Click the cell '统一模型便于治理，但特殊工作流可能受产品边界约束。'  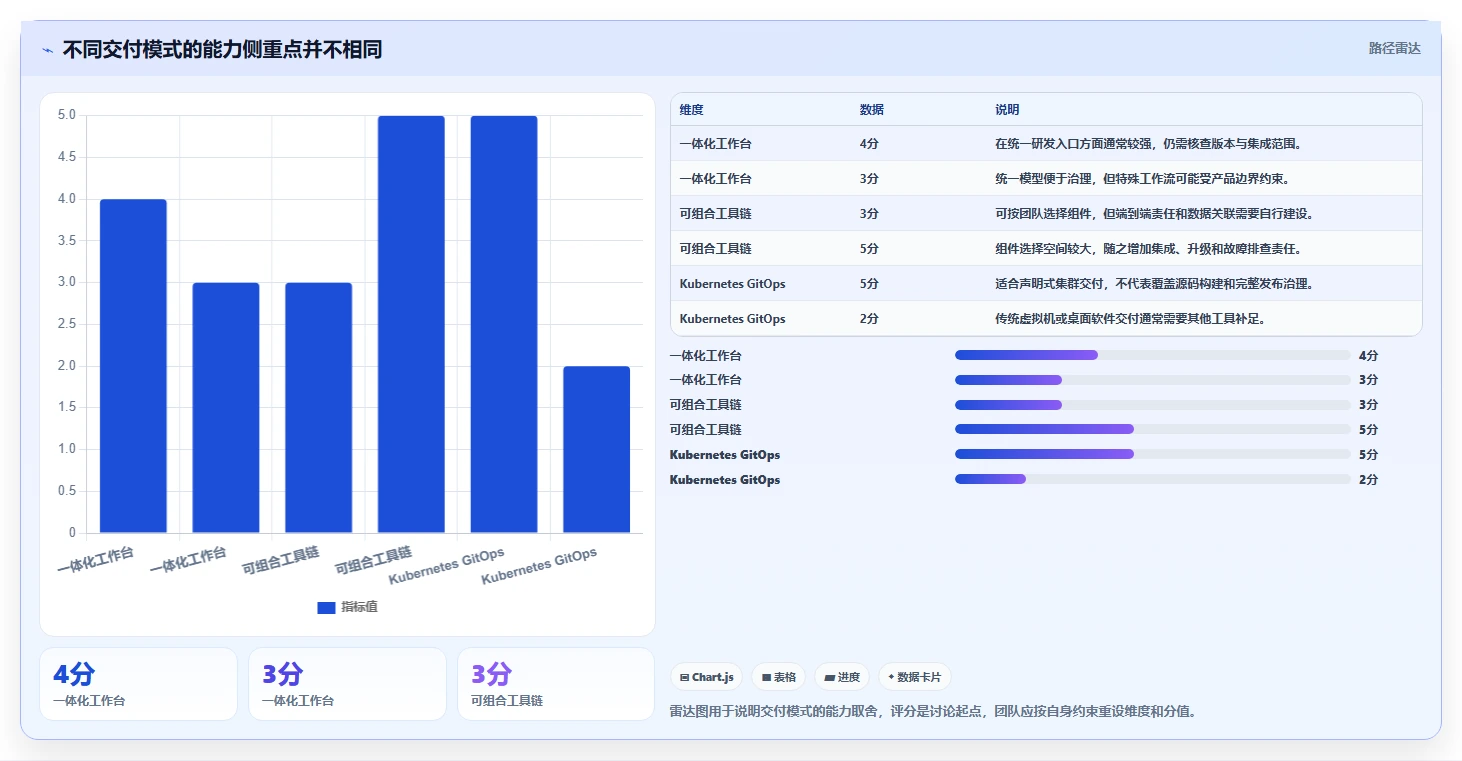coord(1142,179)
